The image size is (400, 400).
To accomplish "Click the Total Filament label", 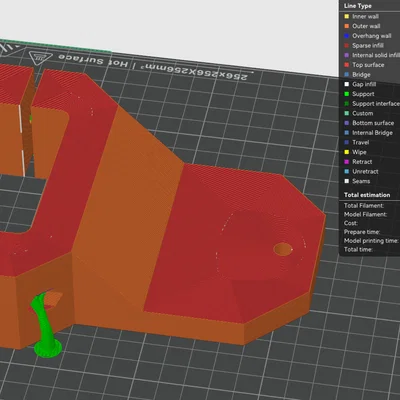I will (364, 206).
